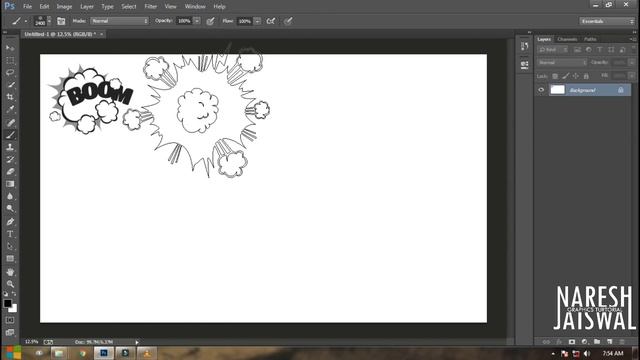This screenshot has width=640, height=360.
Task: Click Add layer mask icon at panel bottom
Action: point(572,342)
